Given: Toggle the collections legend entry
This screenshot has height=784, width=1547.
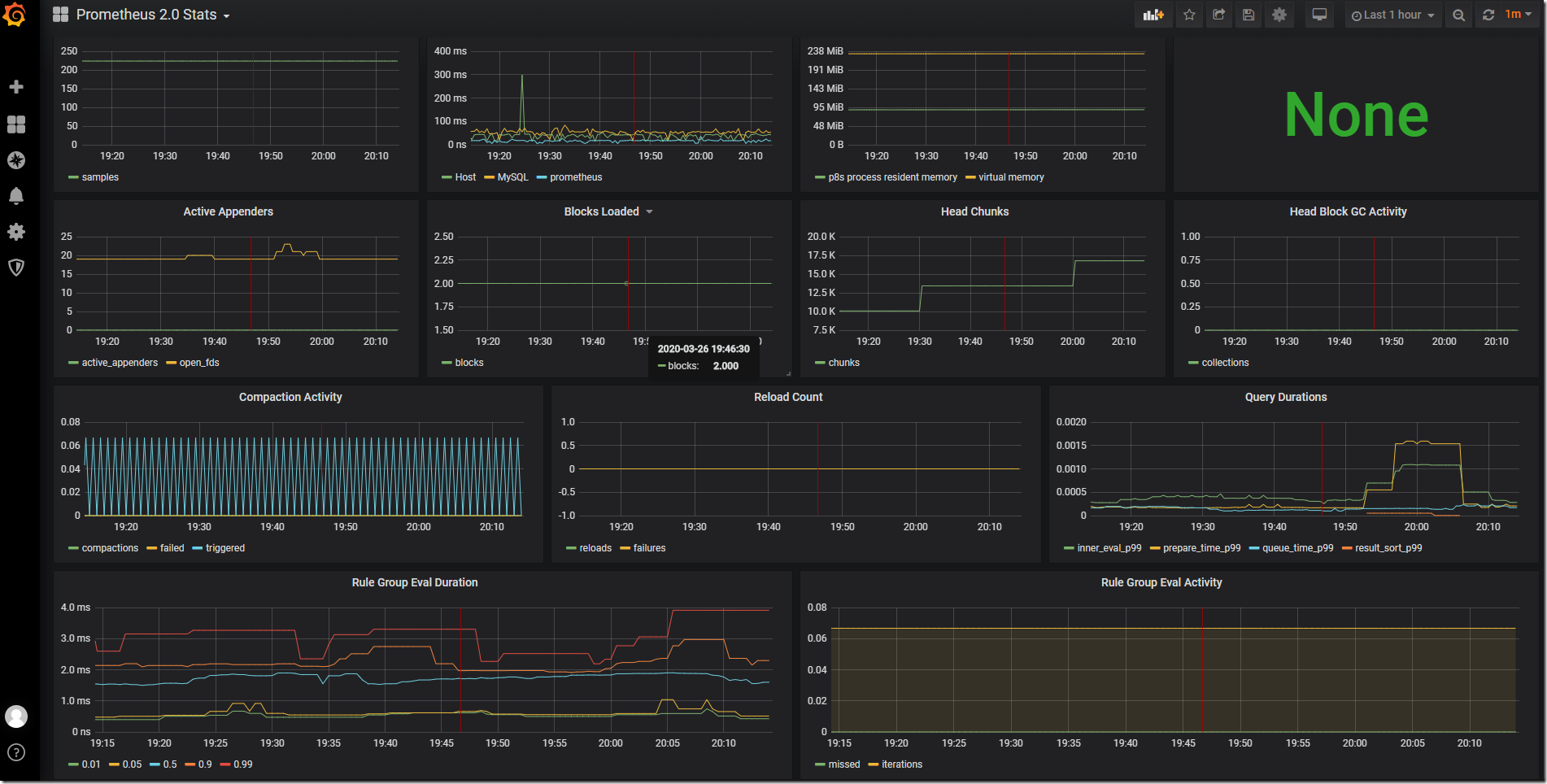Looking at the screenshot, I should coord(1225,363).
